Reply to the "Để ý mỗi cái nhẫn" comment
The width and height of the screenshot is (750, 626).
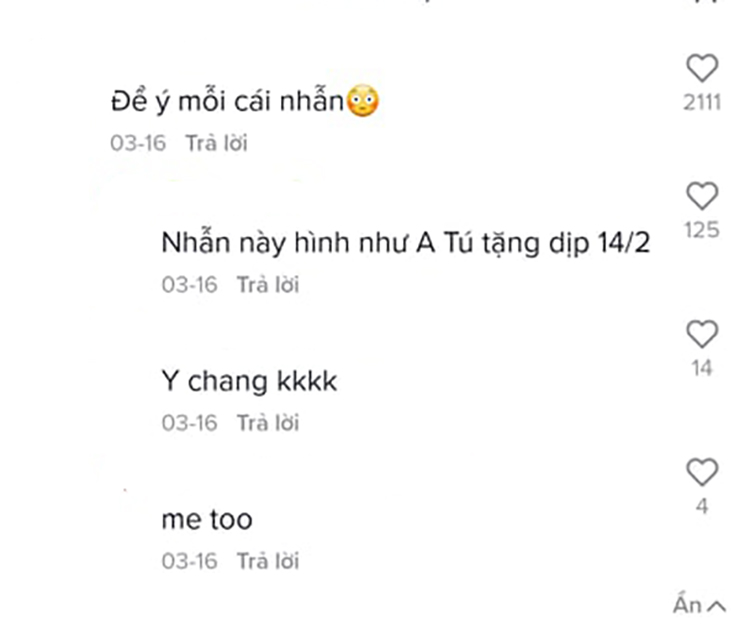coord(217,143)
